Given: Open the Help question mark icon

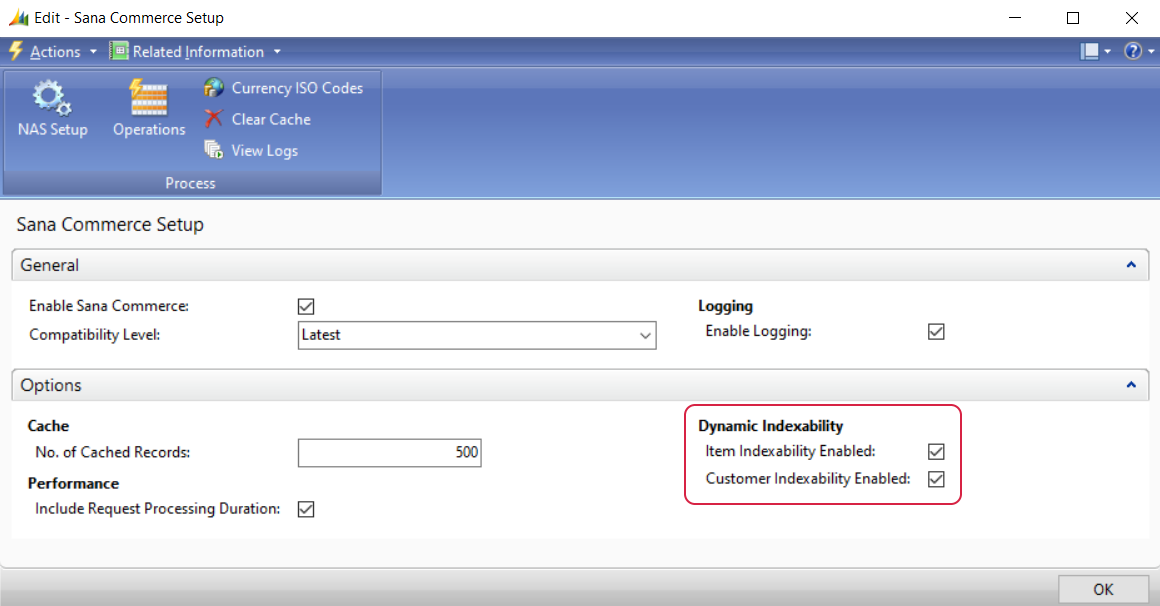Looking at the screenshot, I should click(1133, 51).
